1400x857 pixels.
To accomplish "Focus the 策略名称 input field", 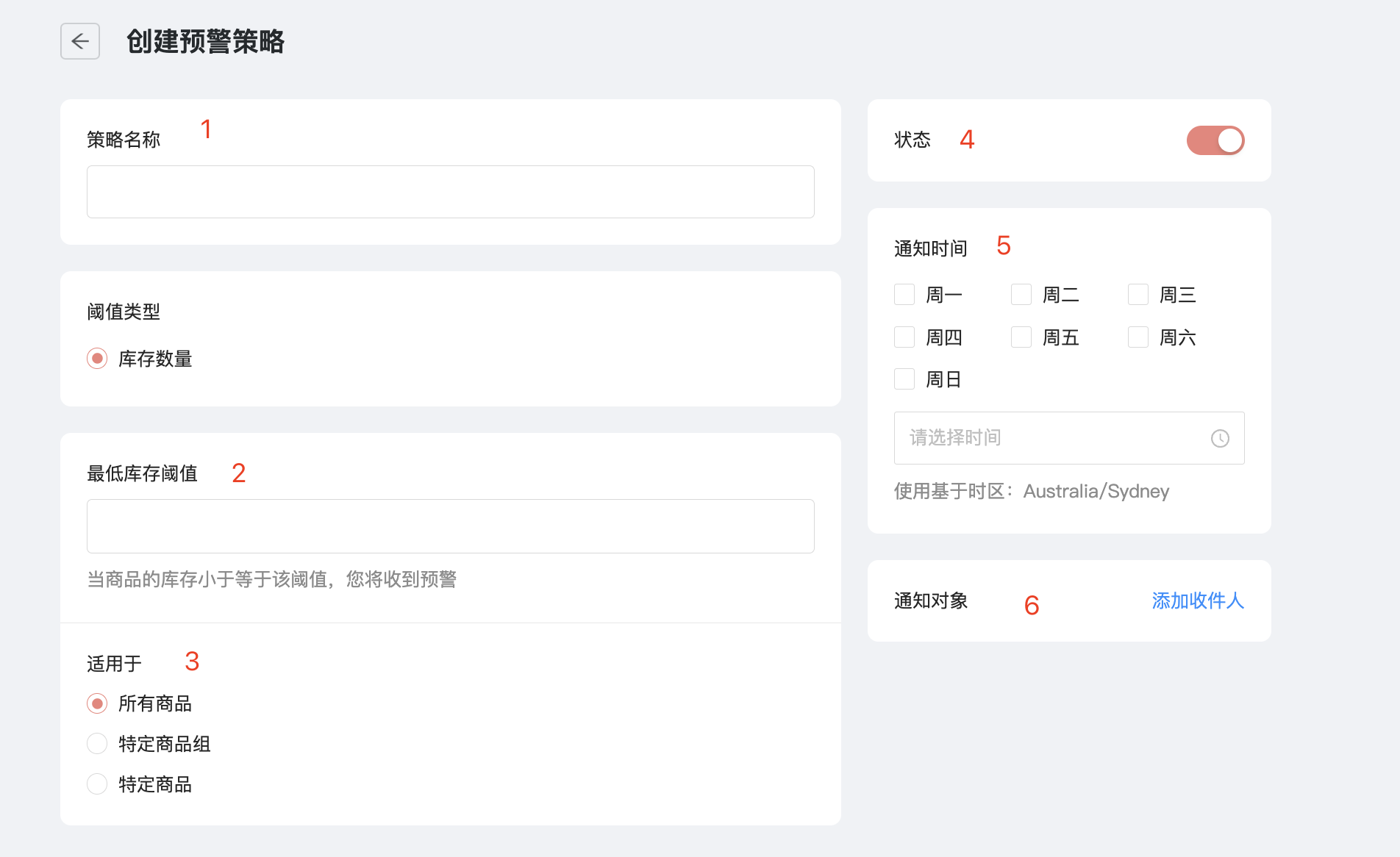I will tap(450, 192).
